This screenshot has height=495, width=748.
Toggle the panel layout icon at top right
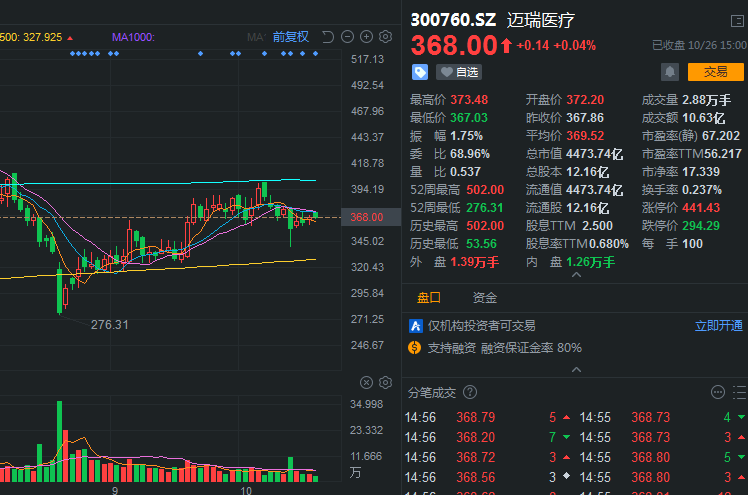737,21
